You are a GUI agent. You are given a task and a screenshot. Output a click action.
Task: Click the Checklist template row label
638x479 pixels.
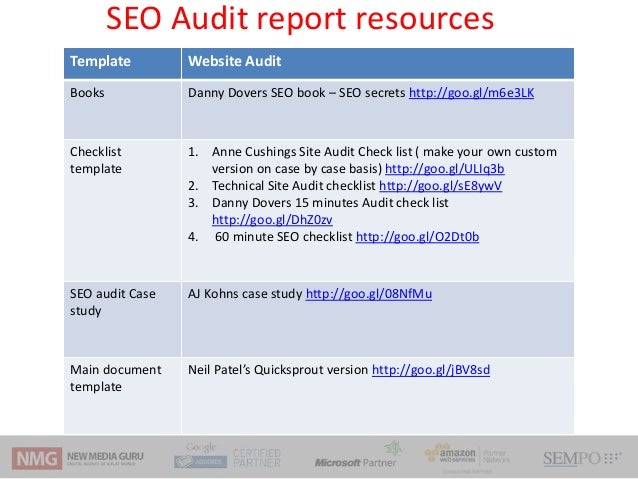coord(96,160)
